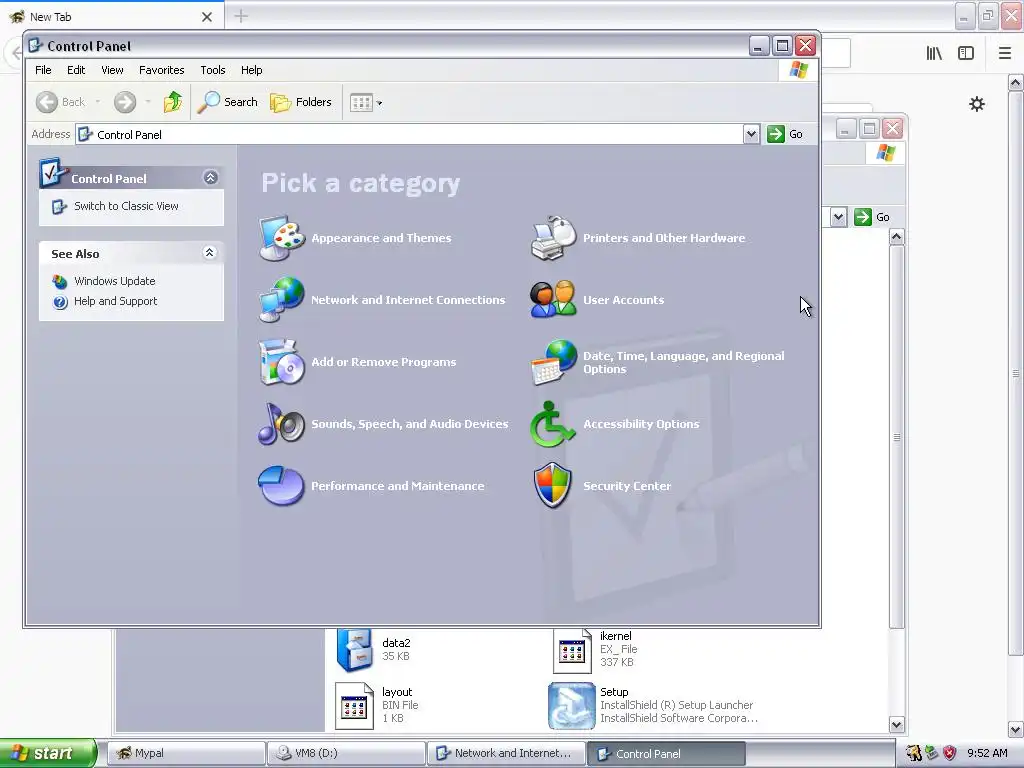Switch to Mypal taskbar button

pos(186,753)
